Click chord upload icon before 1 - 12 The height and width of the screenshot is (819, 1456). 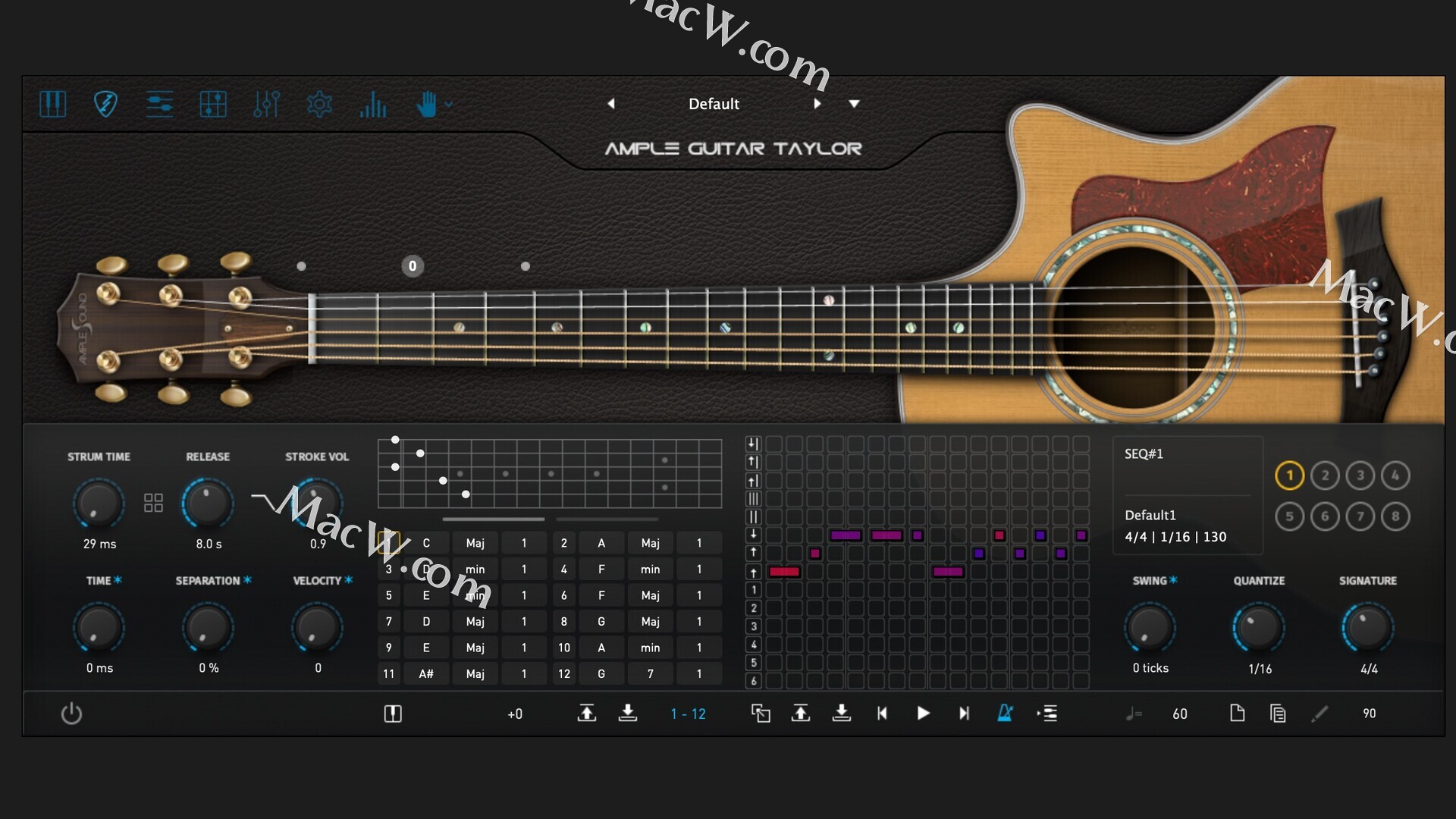(587, 713)
